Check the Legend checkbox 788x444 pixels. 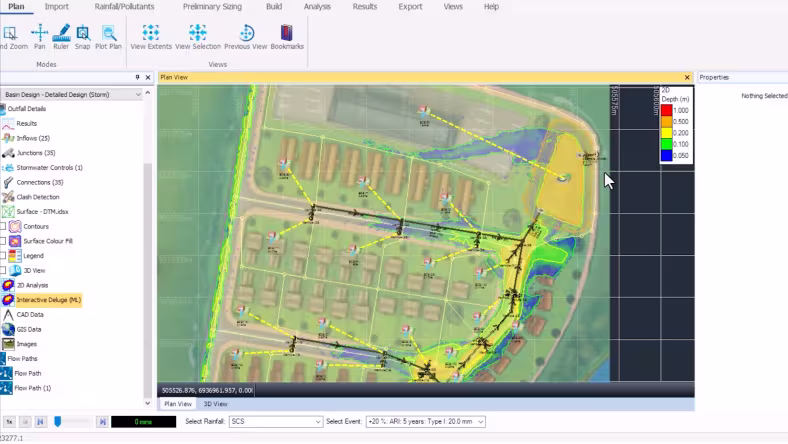coord(3,255)
